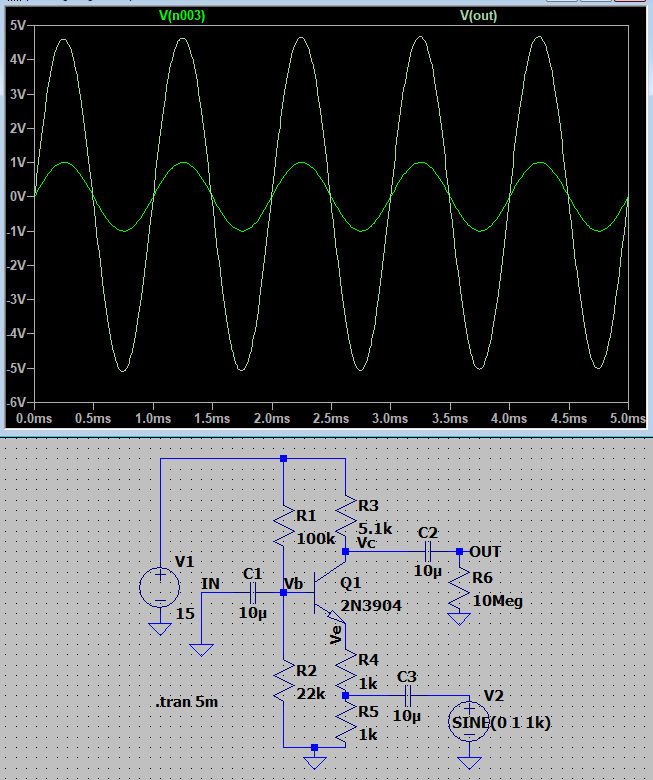Select the V2 sine source symbol
653x780 pixels.
click(x=468, y=725)
